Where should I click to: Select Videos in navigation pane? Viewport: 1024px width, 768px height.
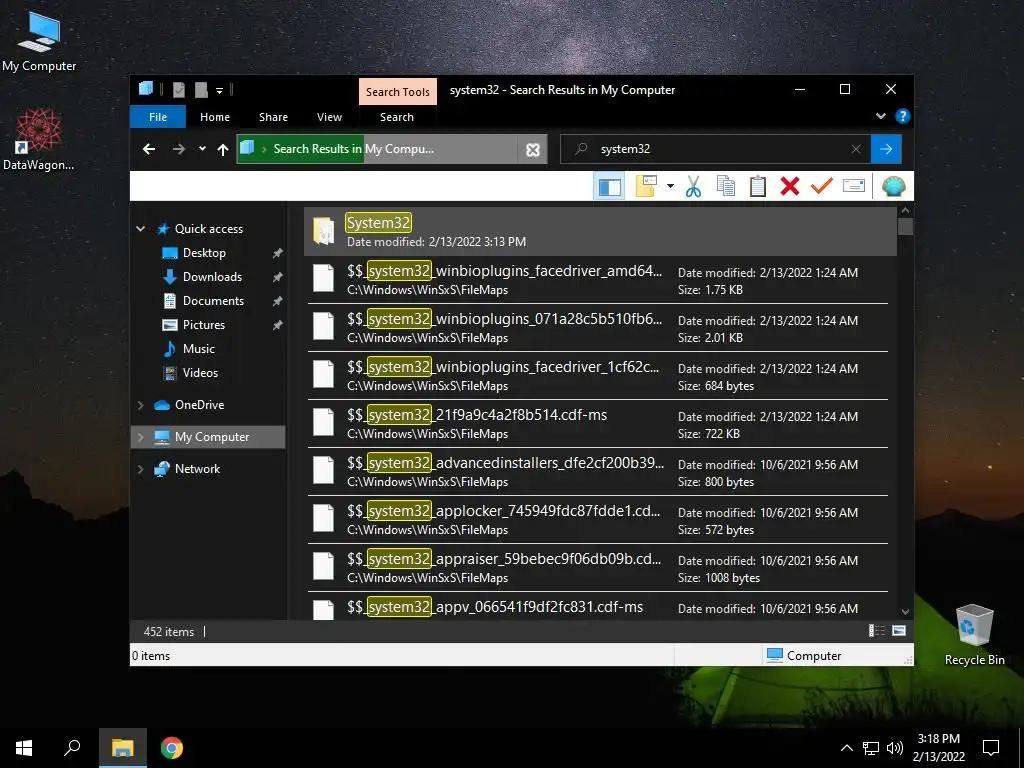tap(200, 373)
